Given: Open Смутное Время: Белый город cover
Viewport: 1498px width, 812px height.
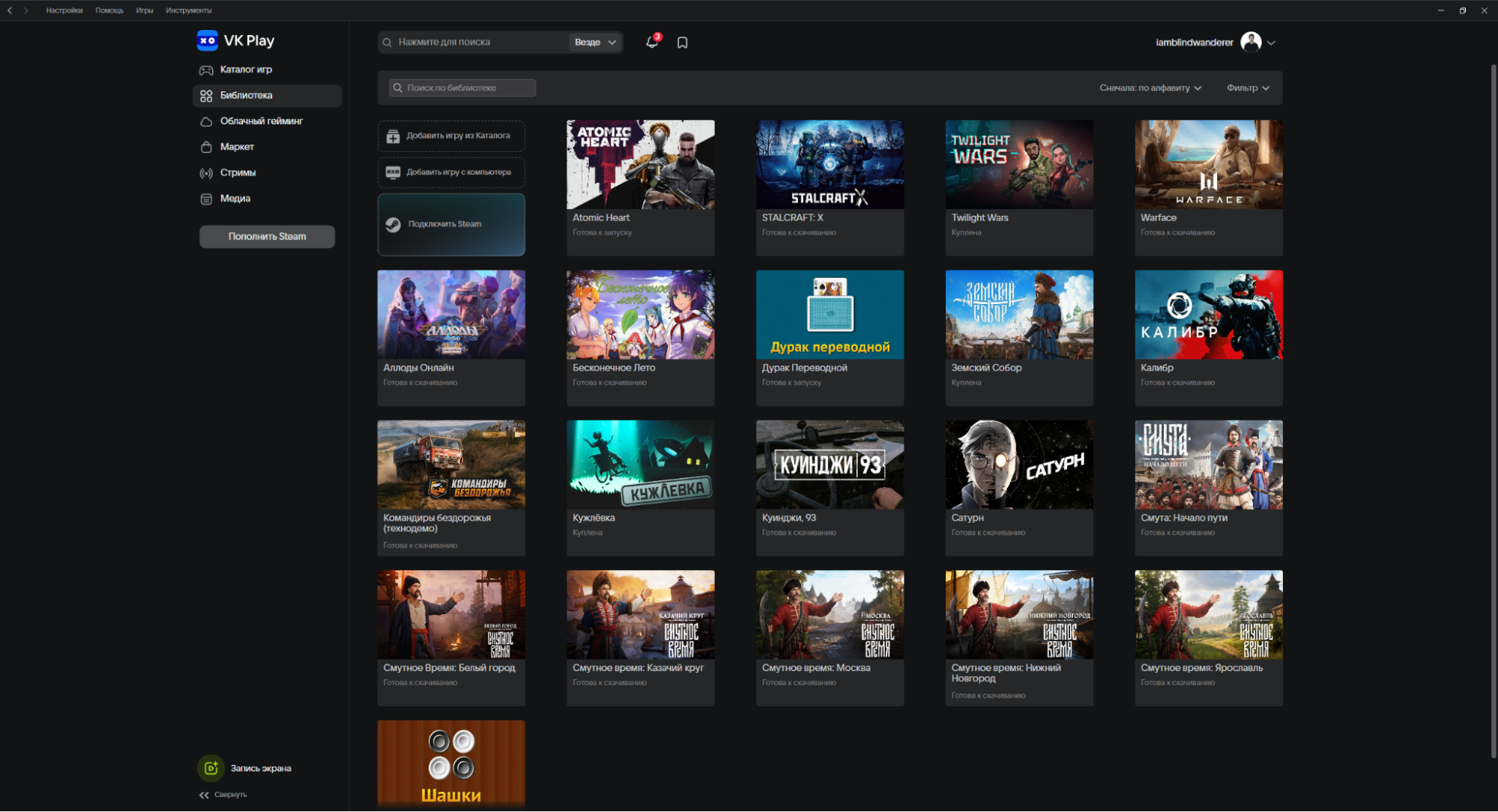Looking at the screenshot, I should (451, 615).
